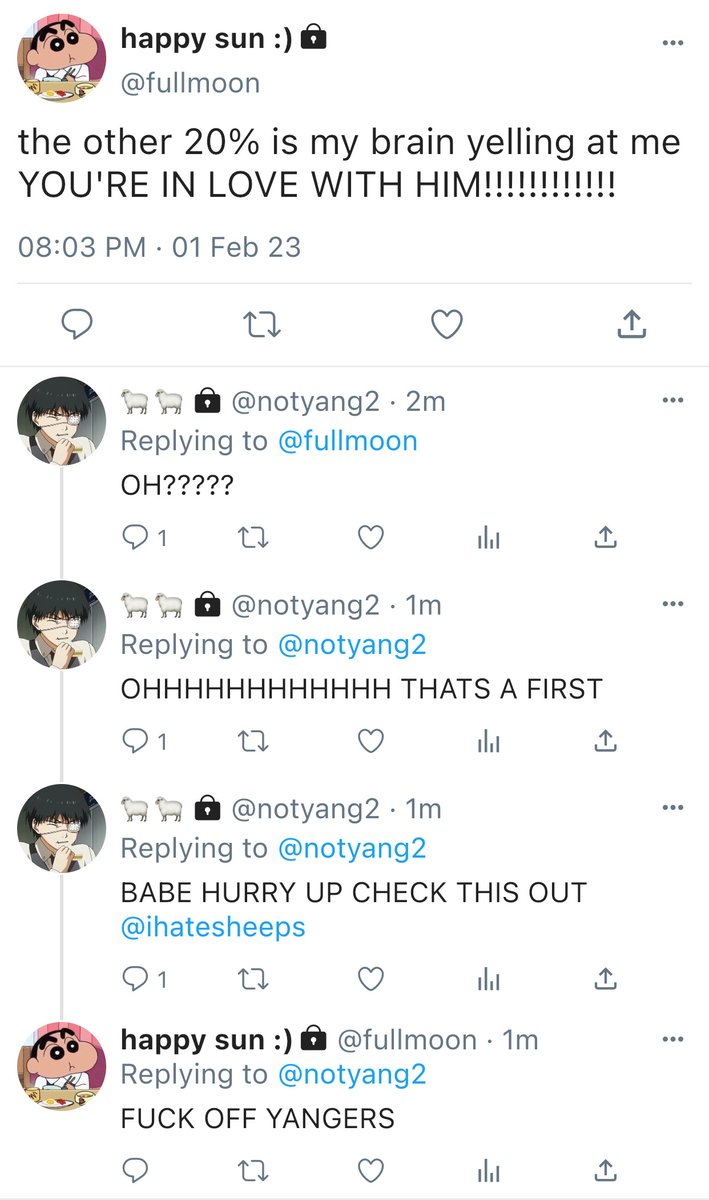Open @fullmoon link in first reply
Screen dimensions: 709x1200
click(x=347, y=441)
